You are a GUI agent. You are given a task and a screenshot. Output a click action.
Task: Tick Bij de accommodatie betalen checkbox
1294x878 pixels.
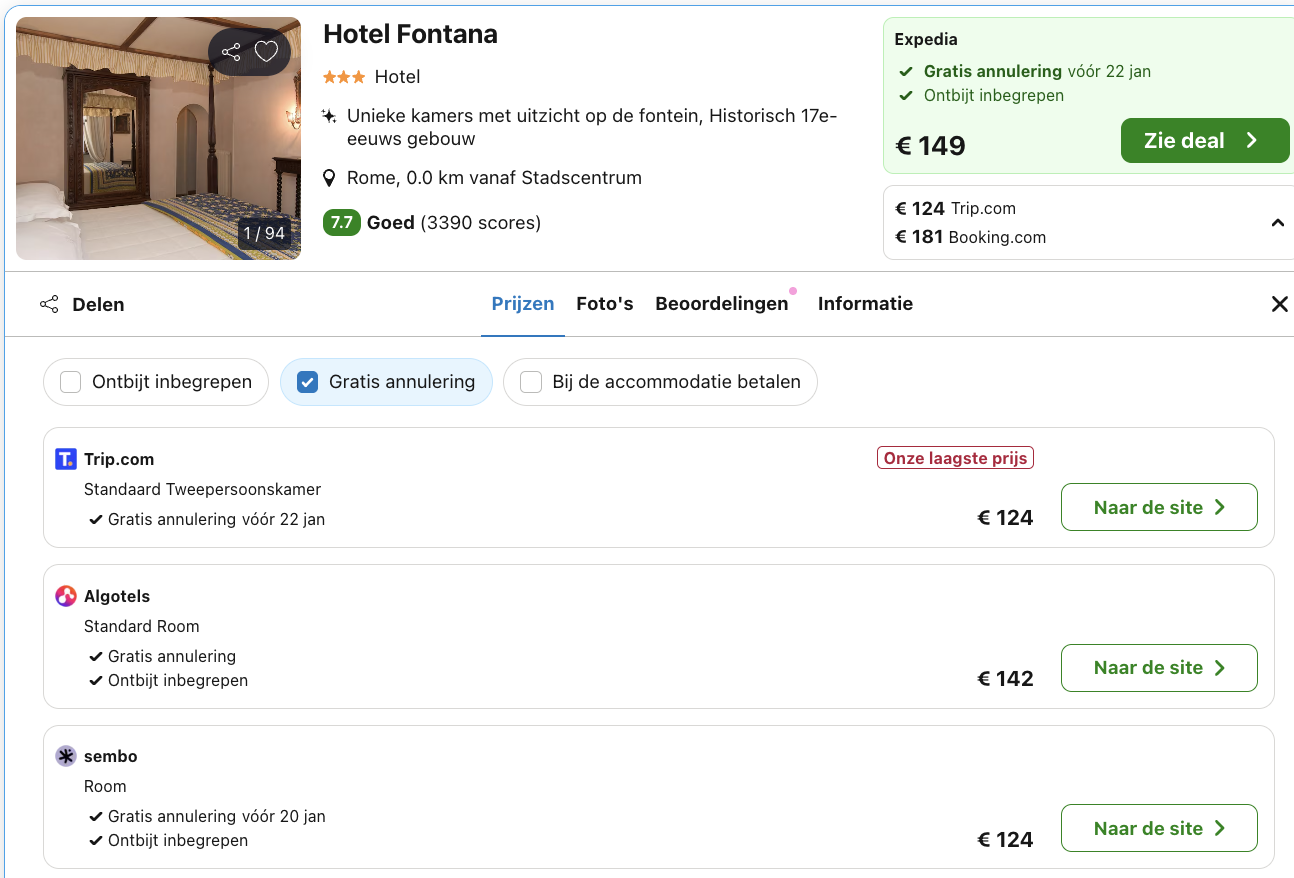pyautogui.click(x=531, y=382)
